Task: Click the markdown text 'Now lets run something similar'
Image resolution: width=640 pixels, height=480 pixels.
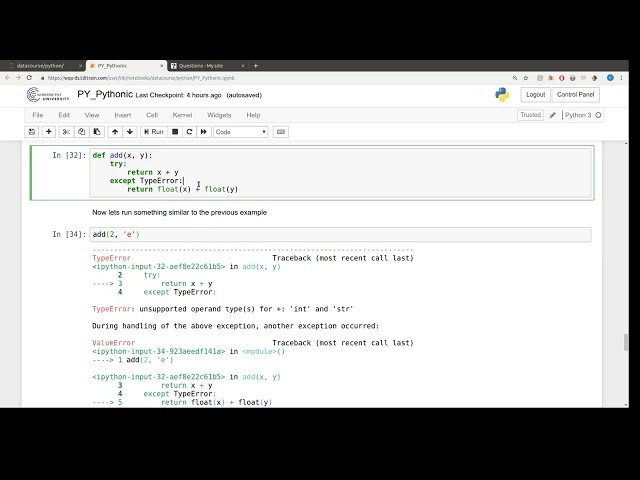Action: coord(180,212)
